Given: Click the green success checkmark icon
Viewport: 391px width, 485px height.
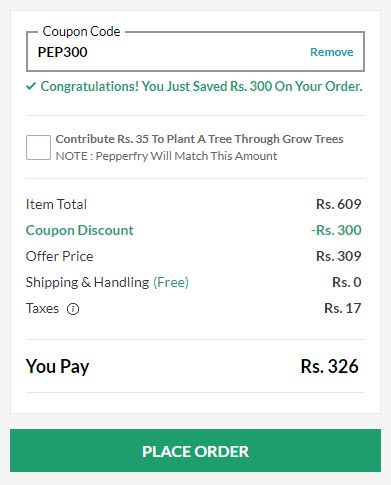Looking at the screenshot, I should coord(31,86).
